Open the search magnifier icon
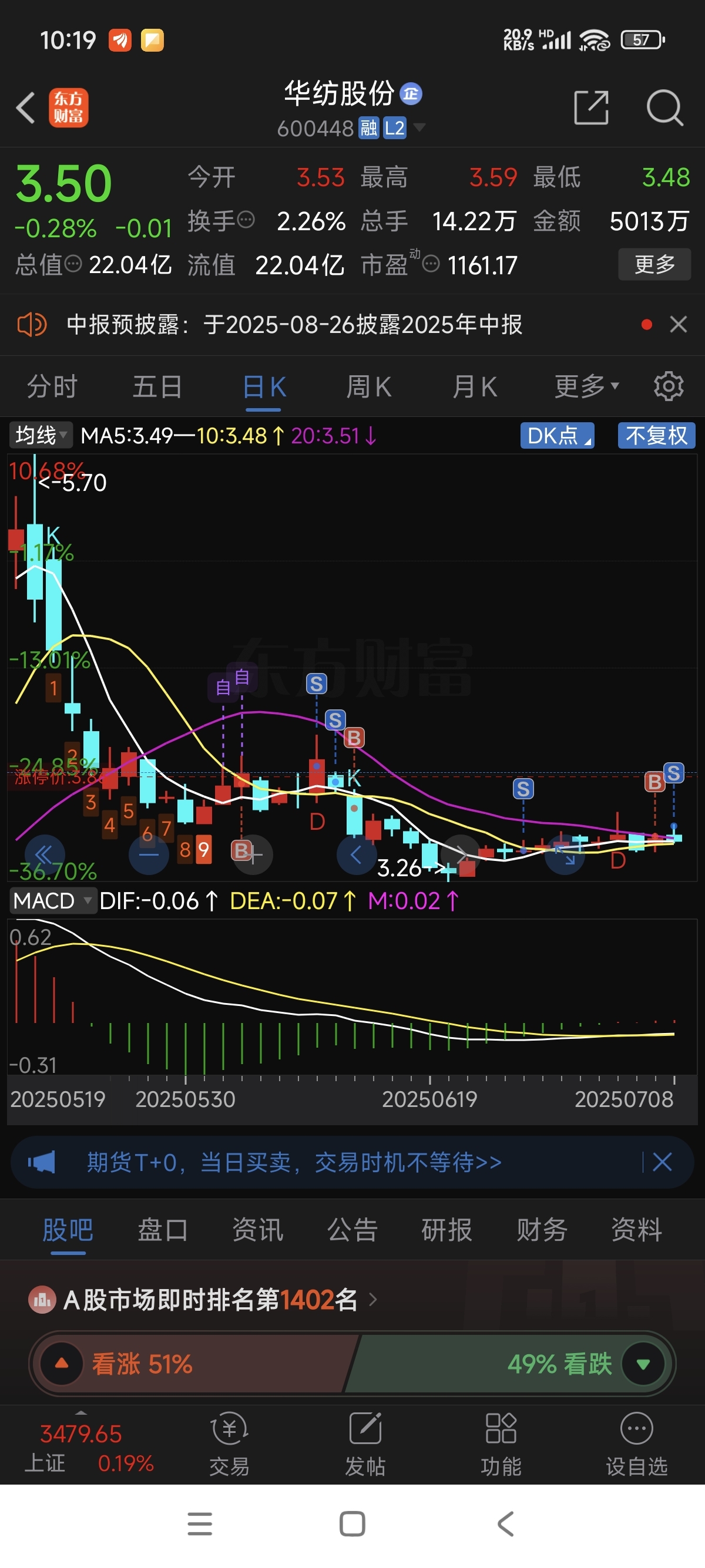This screenshot has width=705, height=1568. pos(664,107)
